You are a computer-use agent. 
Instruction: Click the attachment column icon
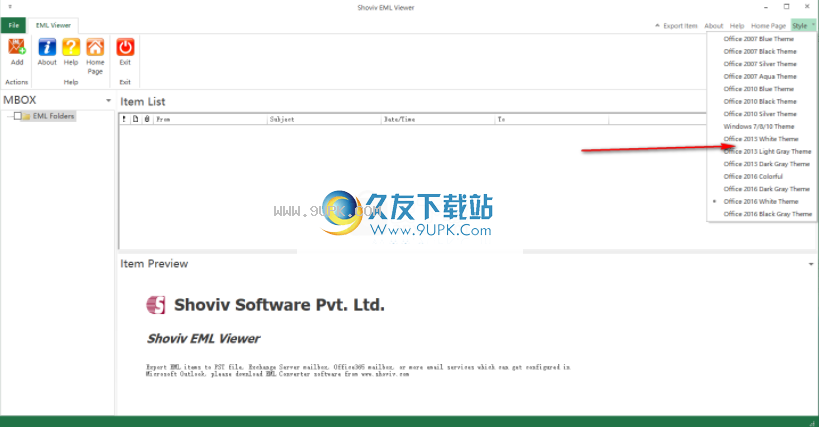point(147,119)
